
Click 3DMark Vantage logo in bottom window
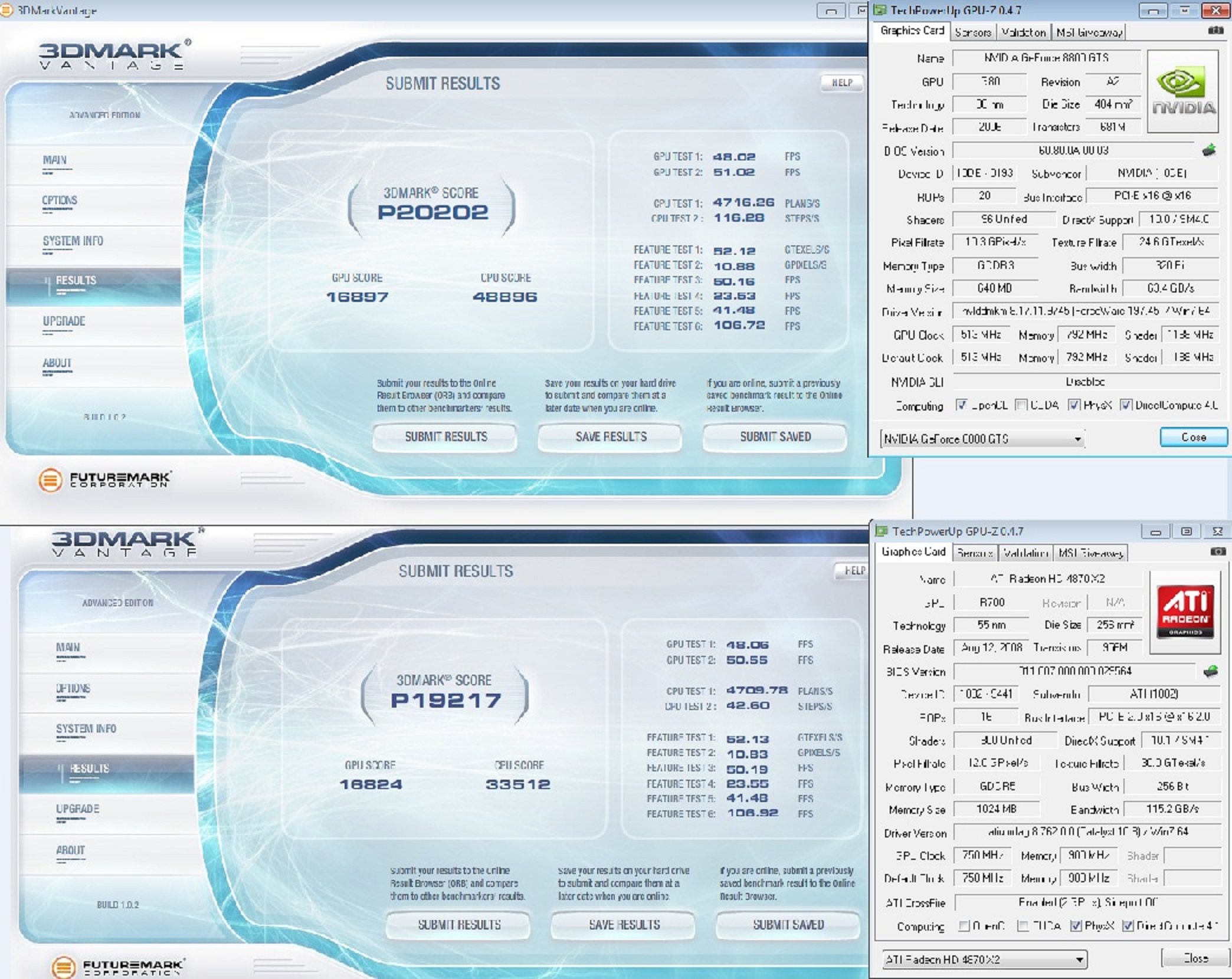coord(127,543)
